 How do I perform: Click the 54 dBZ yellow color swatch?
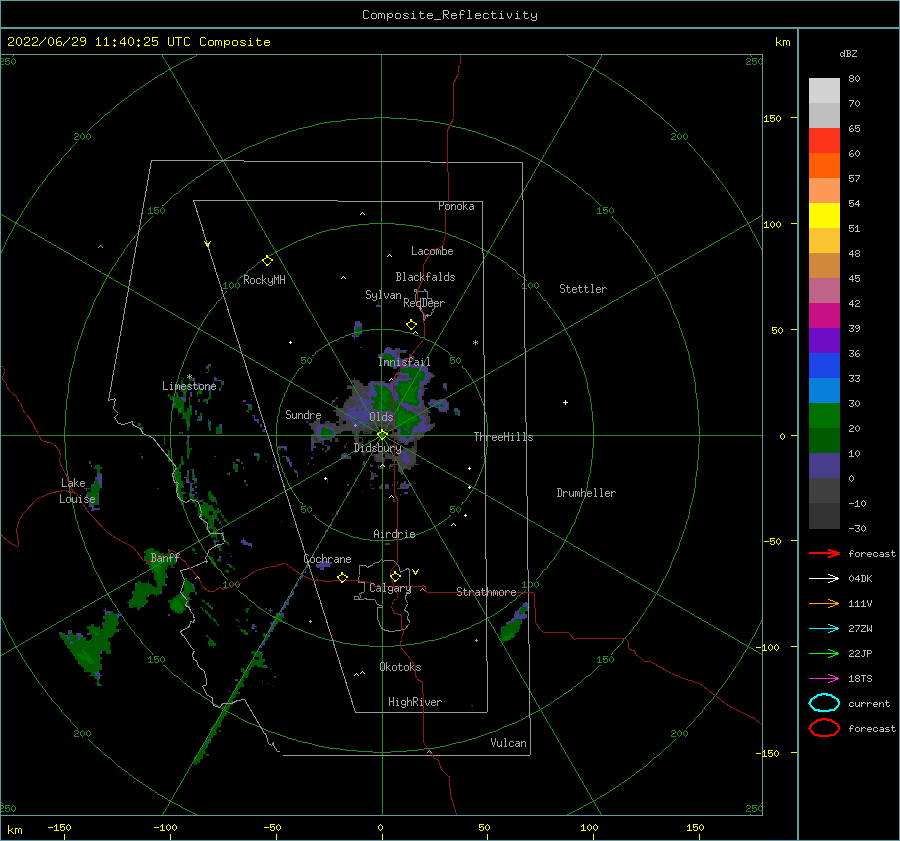tap(824, 215)
